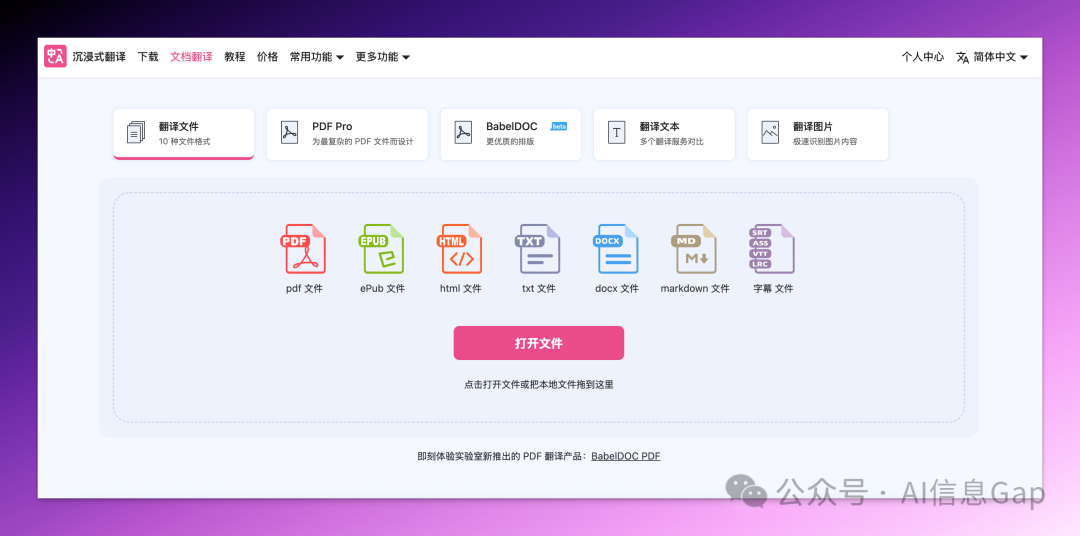This screenshot has width=1080, height=536.
Task: Open the 价格 pricing page
Action: pyautogui.click(x=267, y=57)
